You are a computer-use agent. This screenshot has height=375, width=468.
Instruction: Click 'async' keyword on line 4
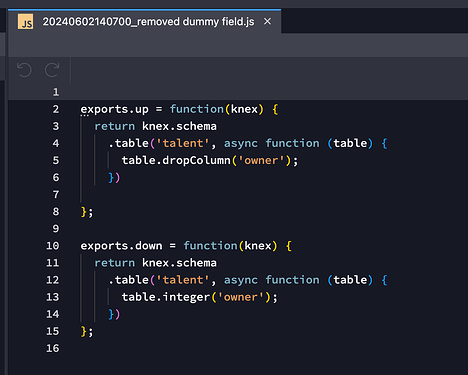click(241, 144)
